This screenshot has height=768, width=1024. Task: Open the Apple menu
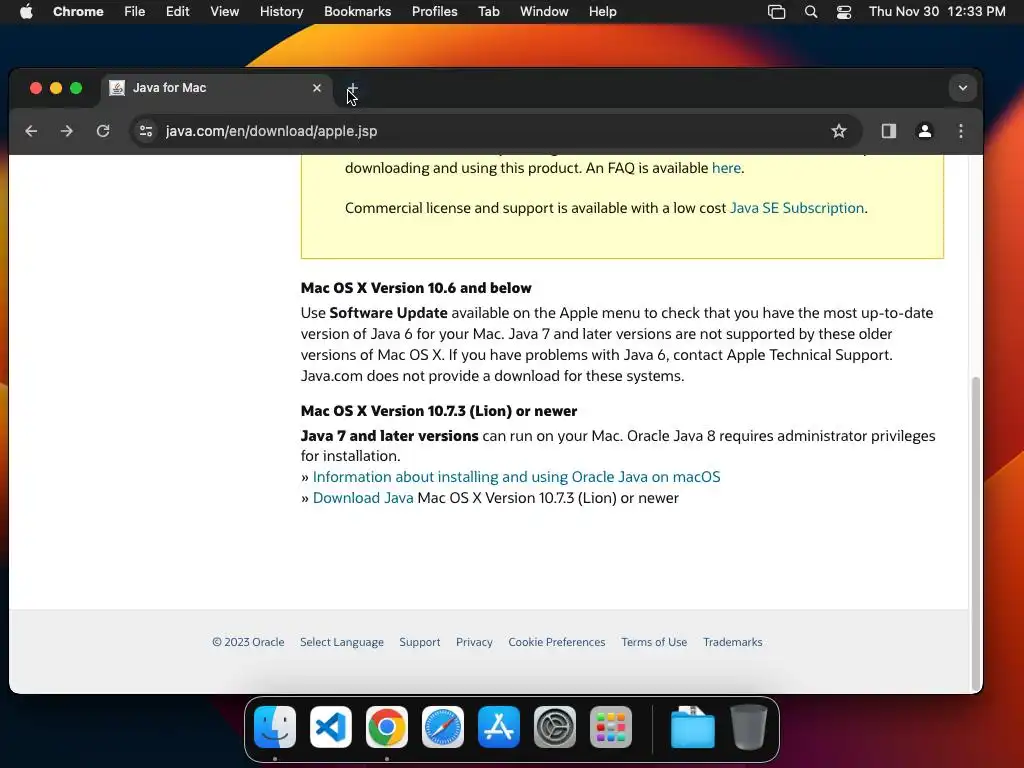coord(26,11)
